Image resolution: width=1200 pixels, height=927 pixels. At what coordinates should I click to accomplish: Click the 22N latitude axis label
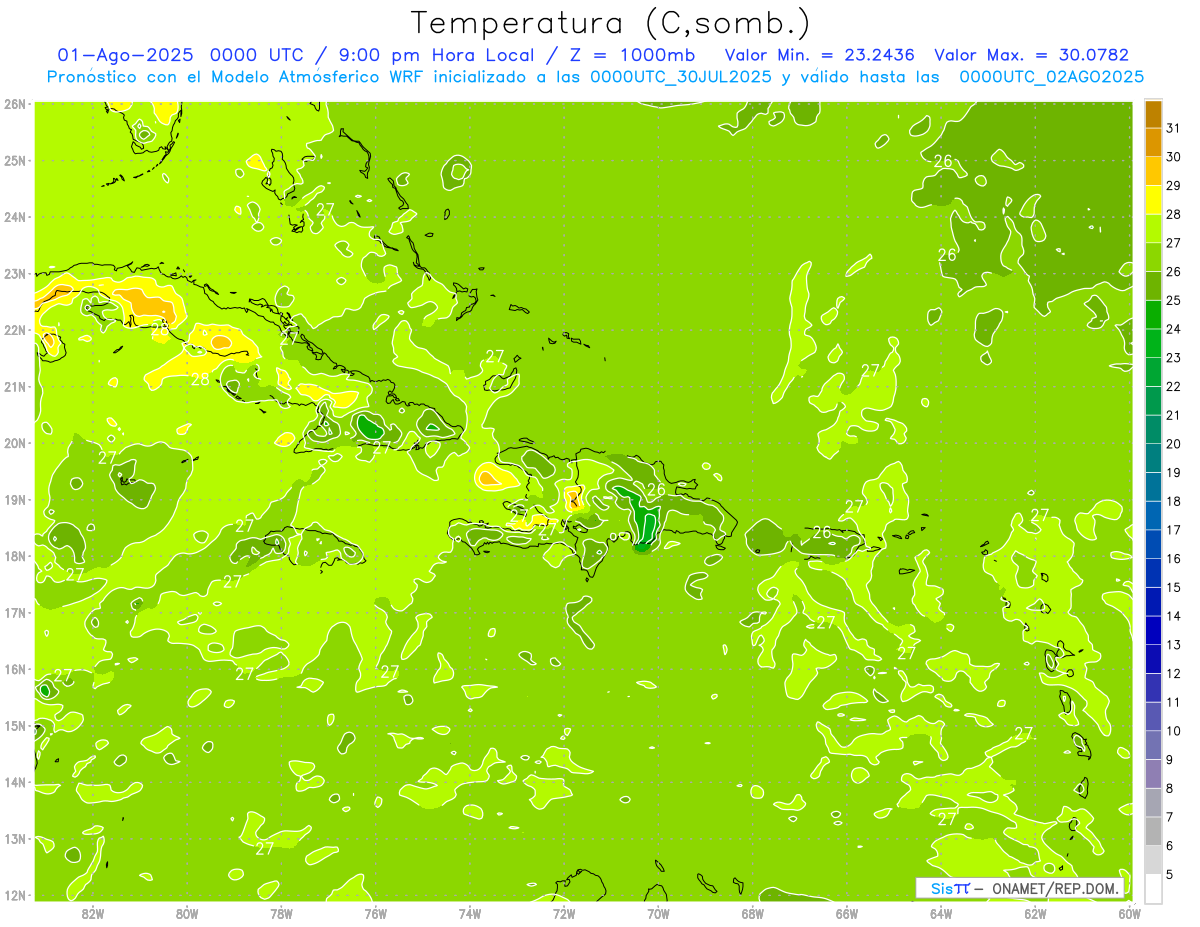click(15, 330)
